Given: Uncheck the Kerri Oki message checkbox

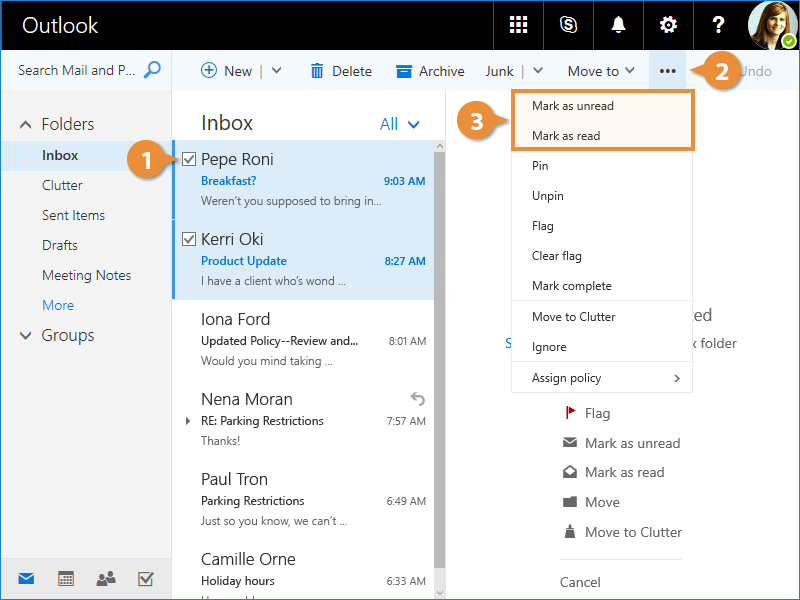Looking at the screenshot, I should [189, 239].
